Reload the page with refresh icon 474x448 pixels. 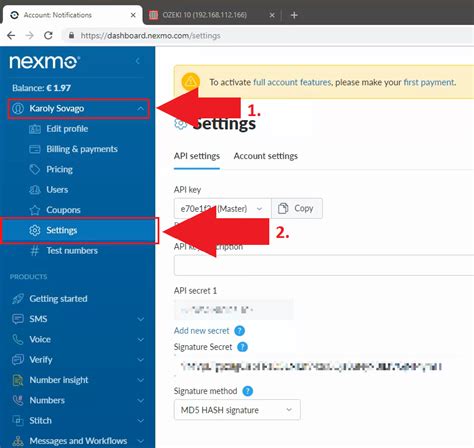click(48, 35)
